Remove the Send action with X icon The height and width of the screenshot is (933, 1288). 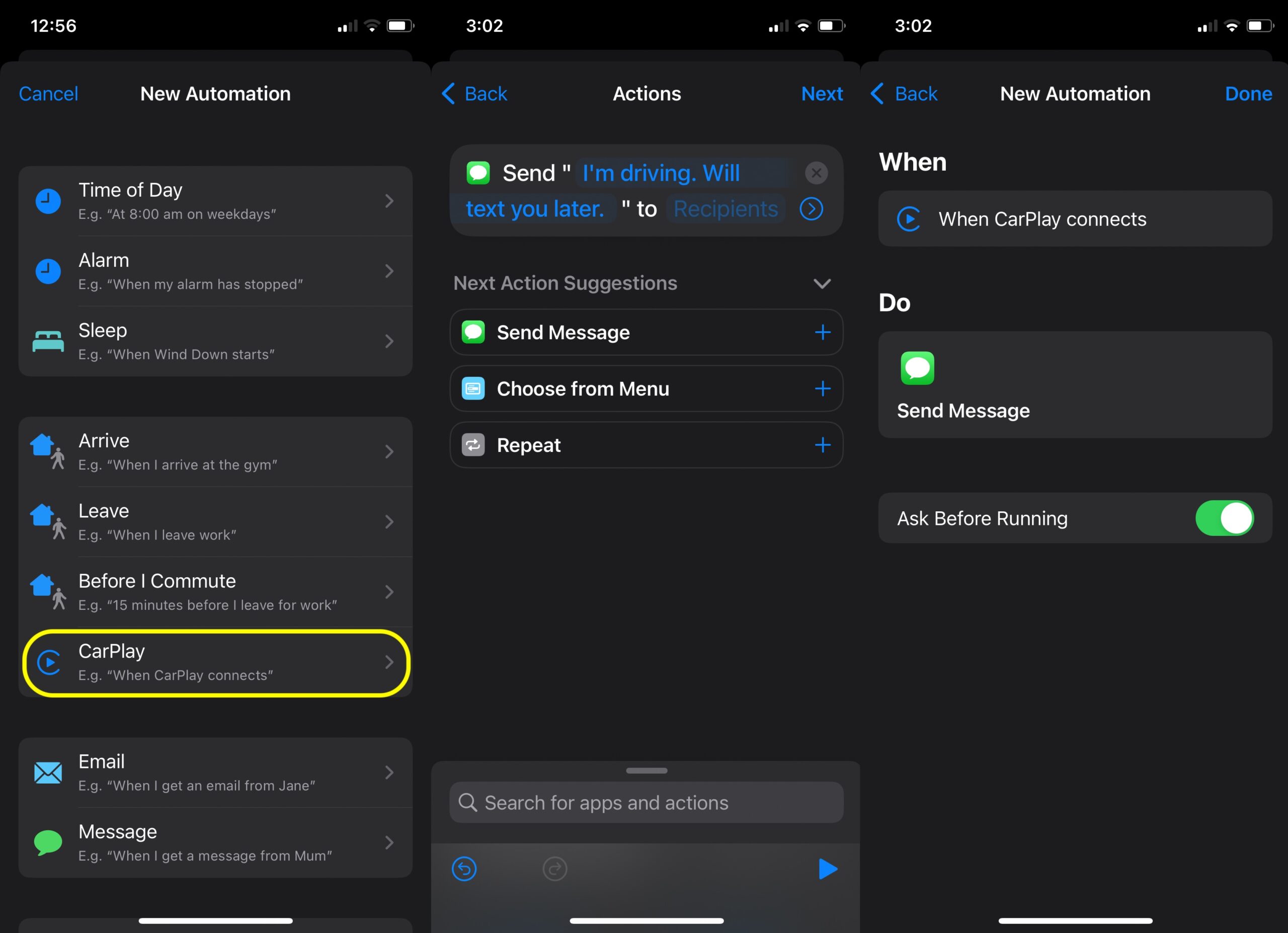coord(816,173)
